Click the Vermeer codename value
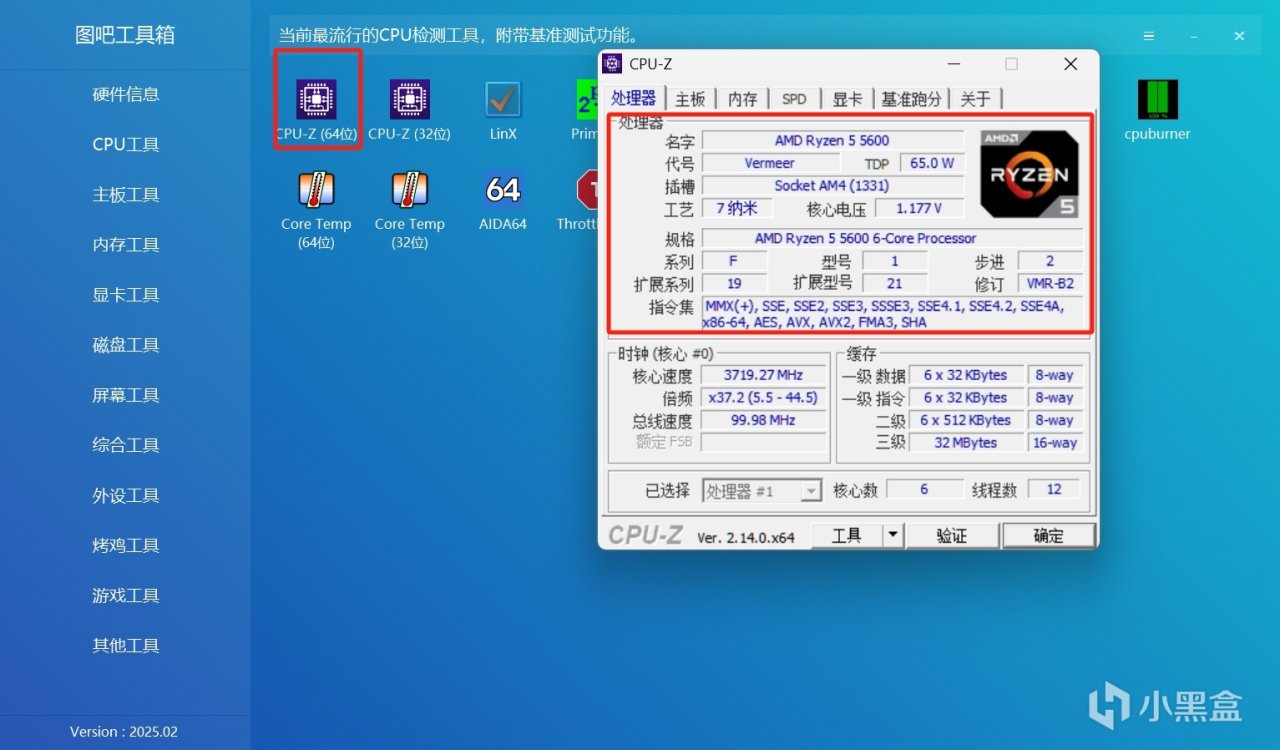The image size is (1280, 750). (770, 163)
